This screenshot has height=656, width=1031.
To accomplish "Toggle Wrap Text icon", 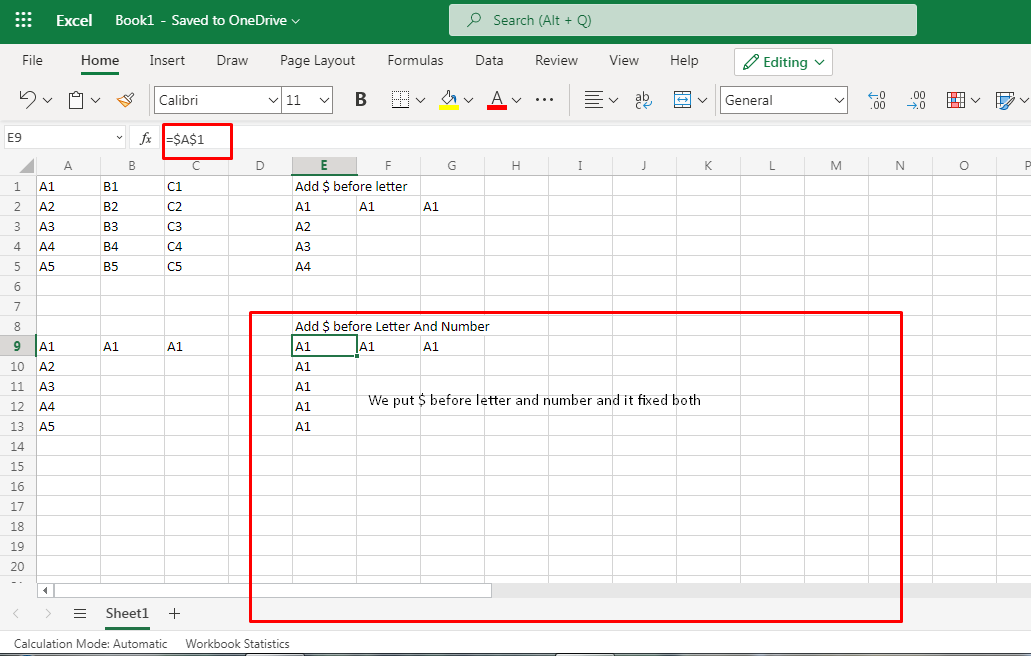I will (643, 100).
